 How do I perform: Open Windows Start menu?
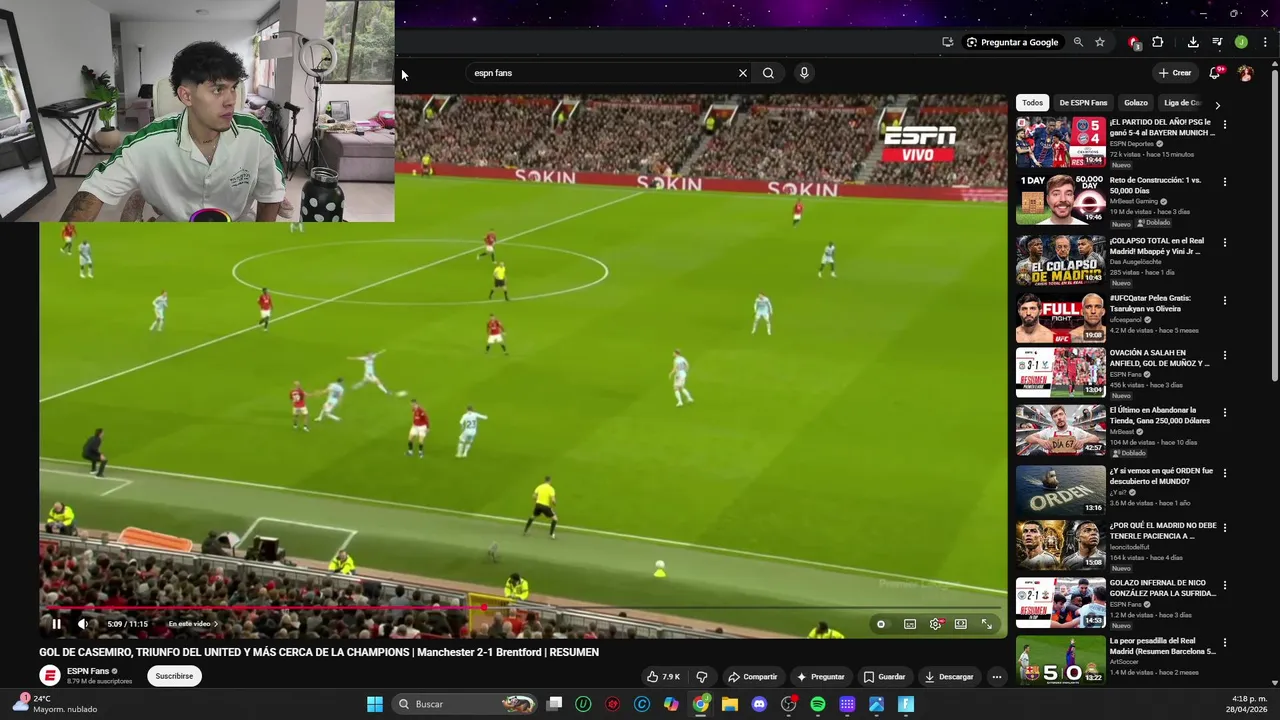coord(375,704)
